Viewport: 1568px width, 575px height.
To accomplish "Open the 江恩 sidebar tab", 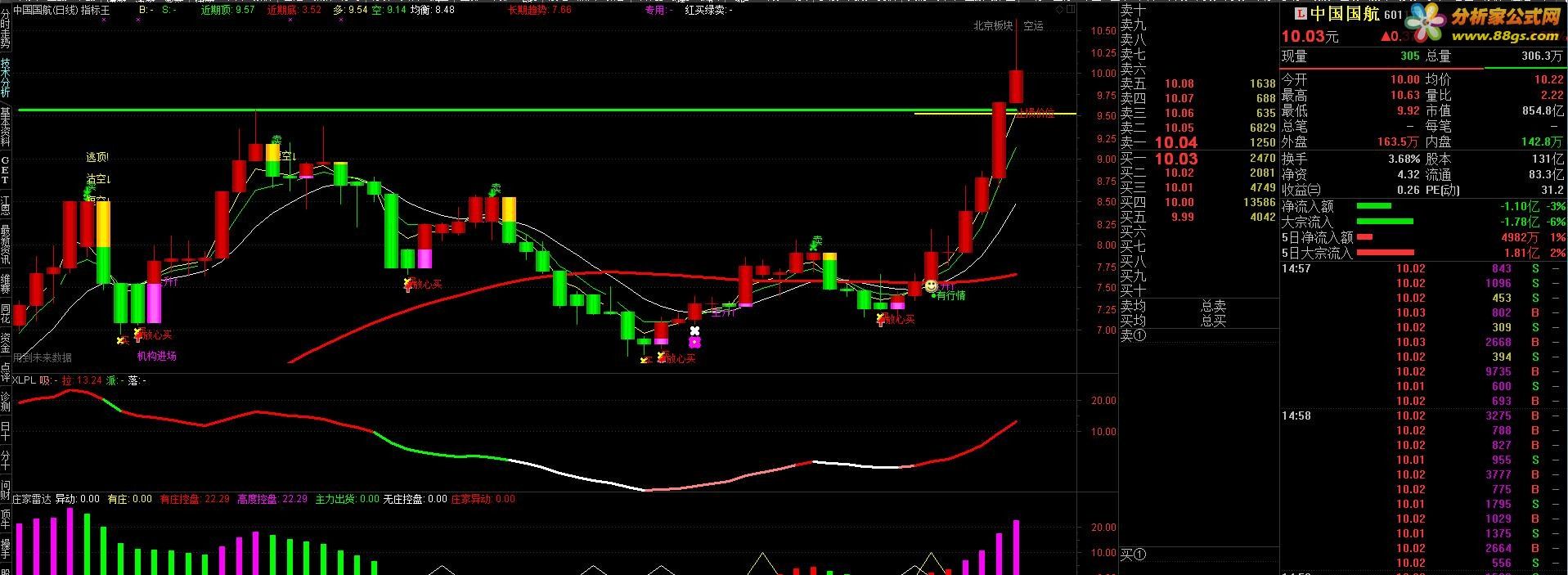I will (6, 204).
